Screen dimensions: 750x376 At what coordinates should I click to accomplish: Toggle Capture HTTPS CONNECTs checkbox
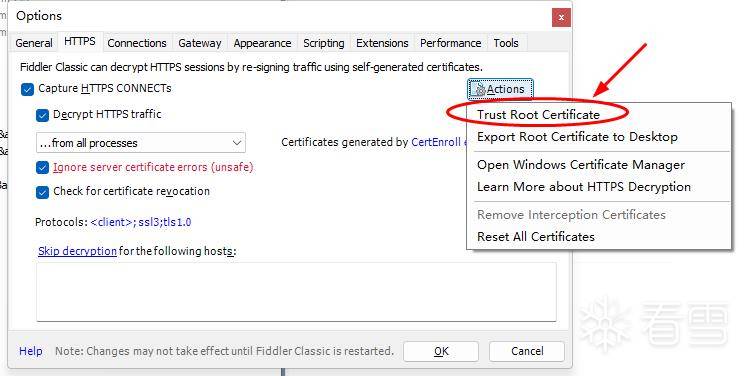tap(27, 89)
